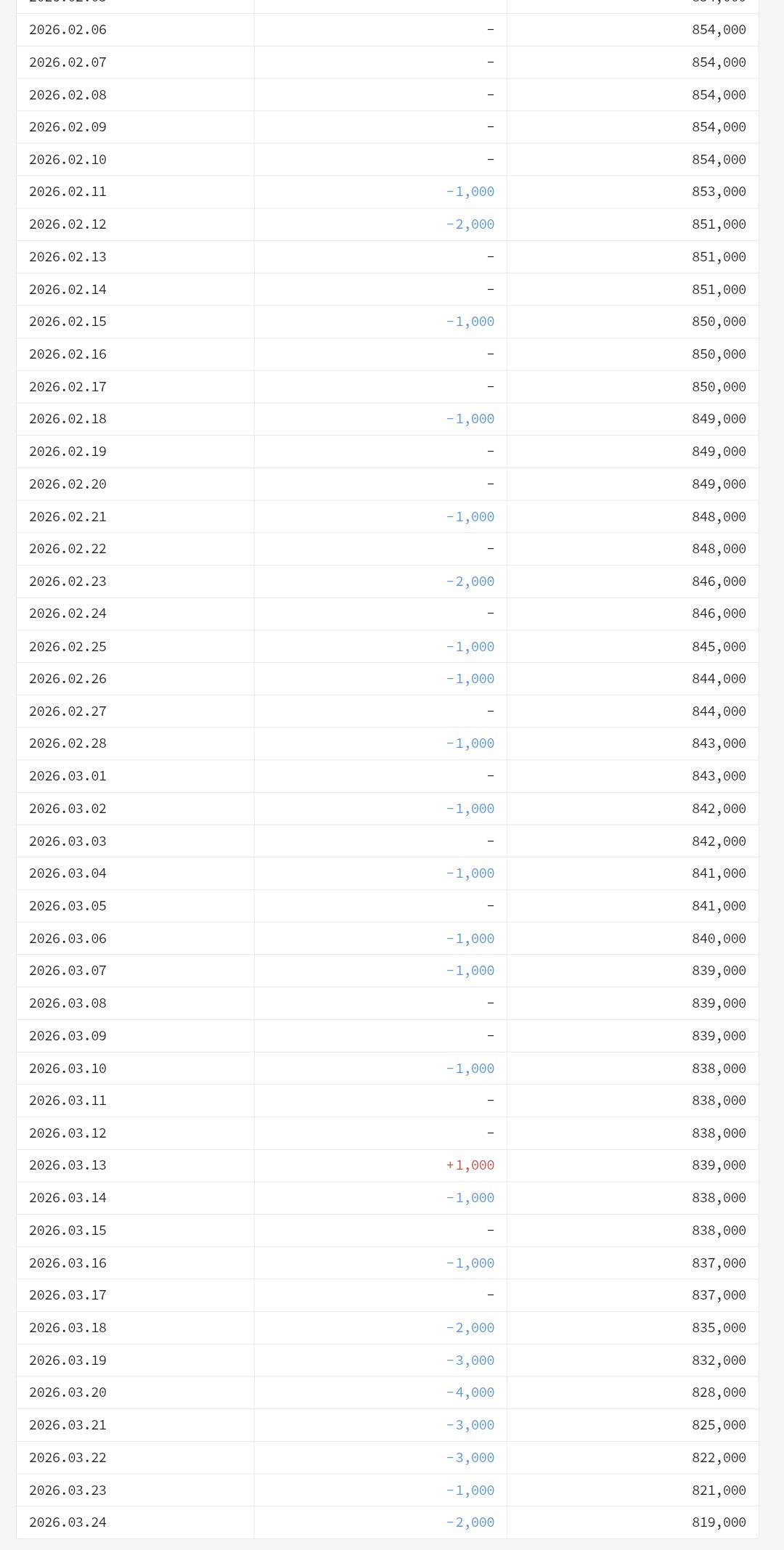784x1550 pixels.
Task: Click the 2026.02.18 date cell
Action: click(x=68, y=419)
